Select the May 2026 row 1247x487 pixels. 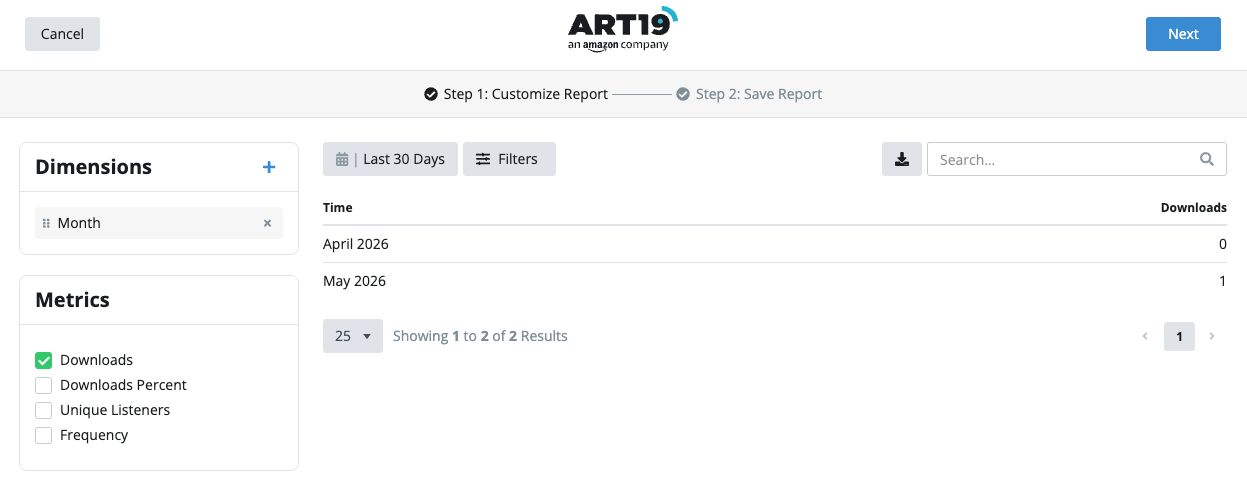click(775, 281)
